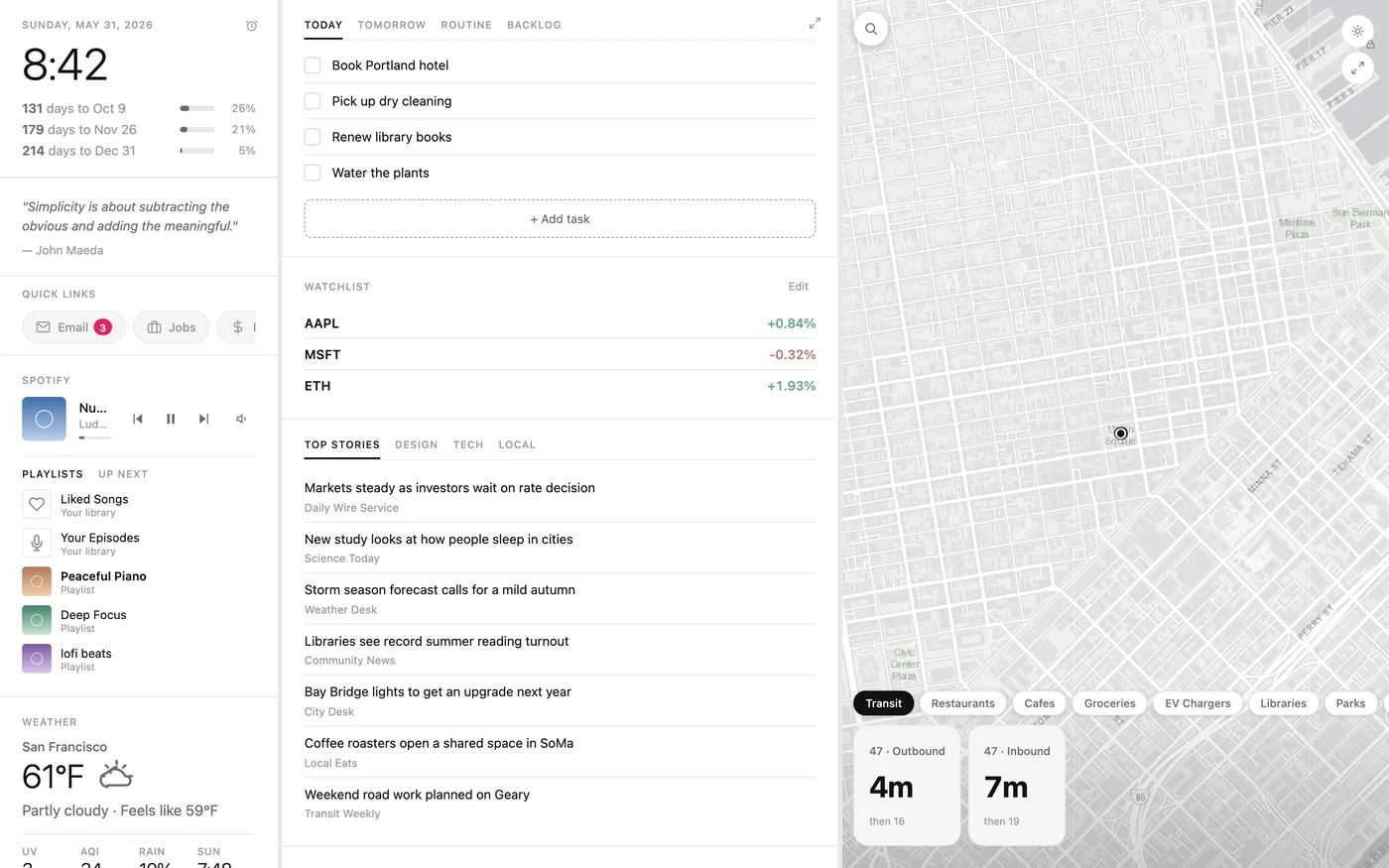The height and width of the screenshot is (868, 1389).
Task: Switch news to the Design tab
Action: click(x=417, y=445)
